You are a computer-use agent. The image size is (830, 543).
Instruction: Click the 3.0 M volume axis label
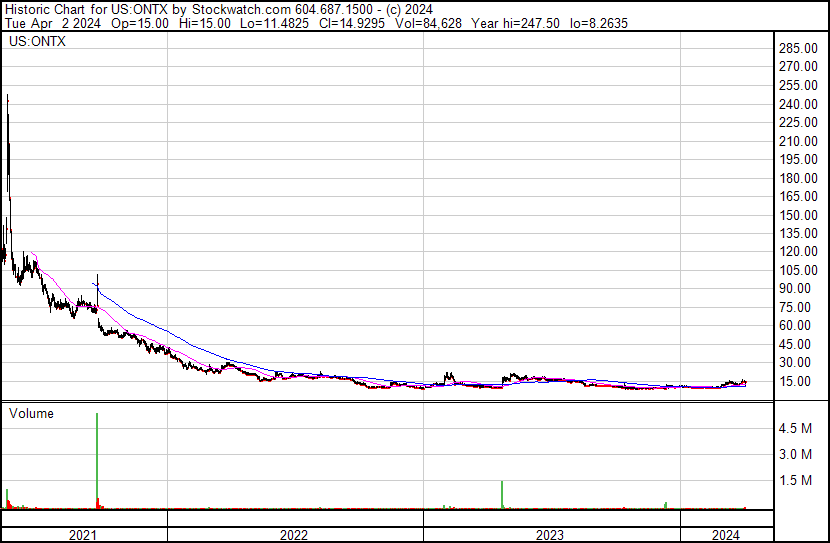(795, 455)
